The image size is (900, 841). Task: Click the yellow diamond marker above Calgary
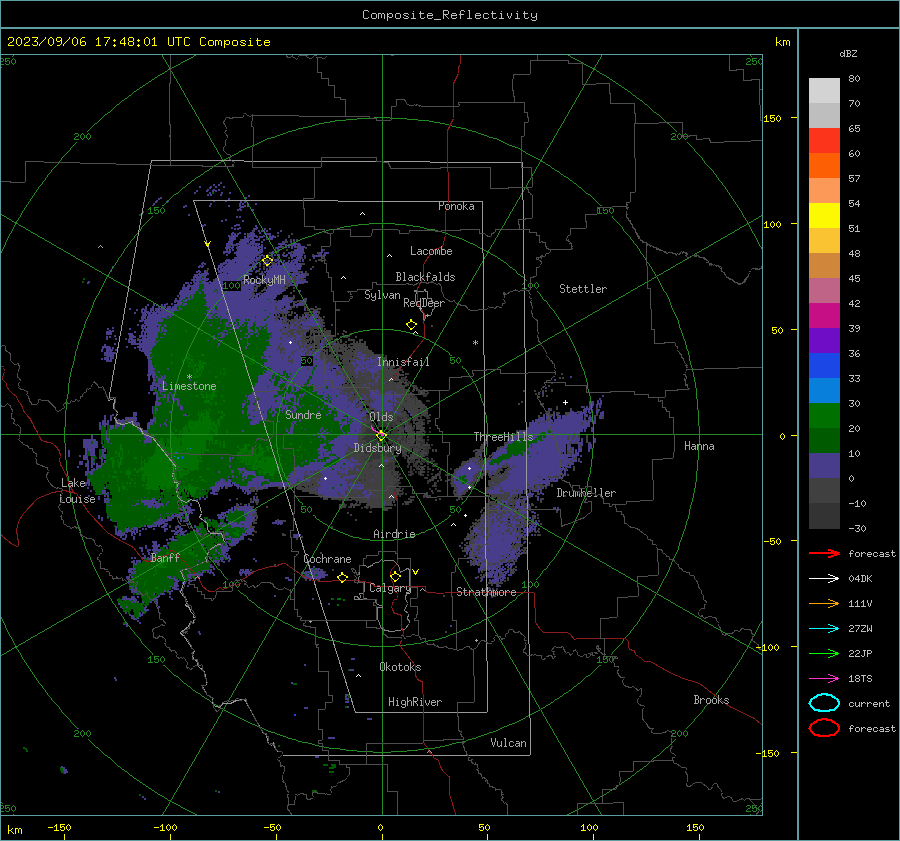(395, 576)
